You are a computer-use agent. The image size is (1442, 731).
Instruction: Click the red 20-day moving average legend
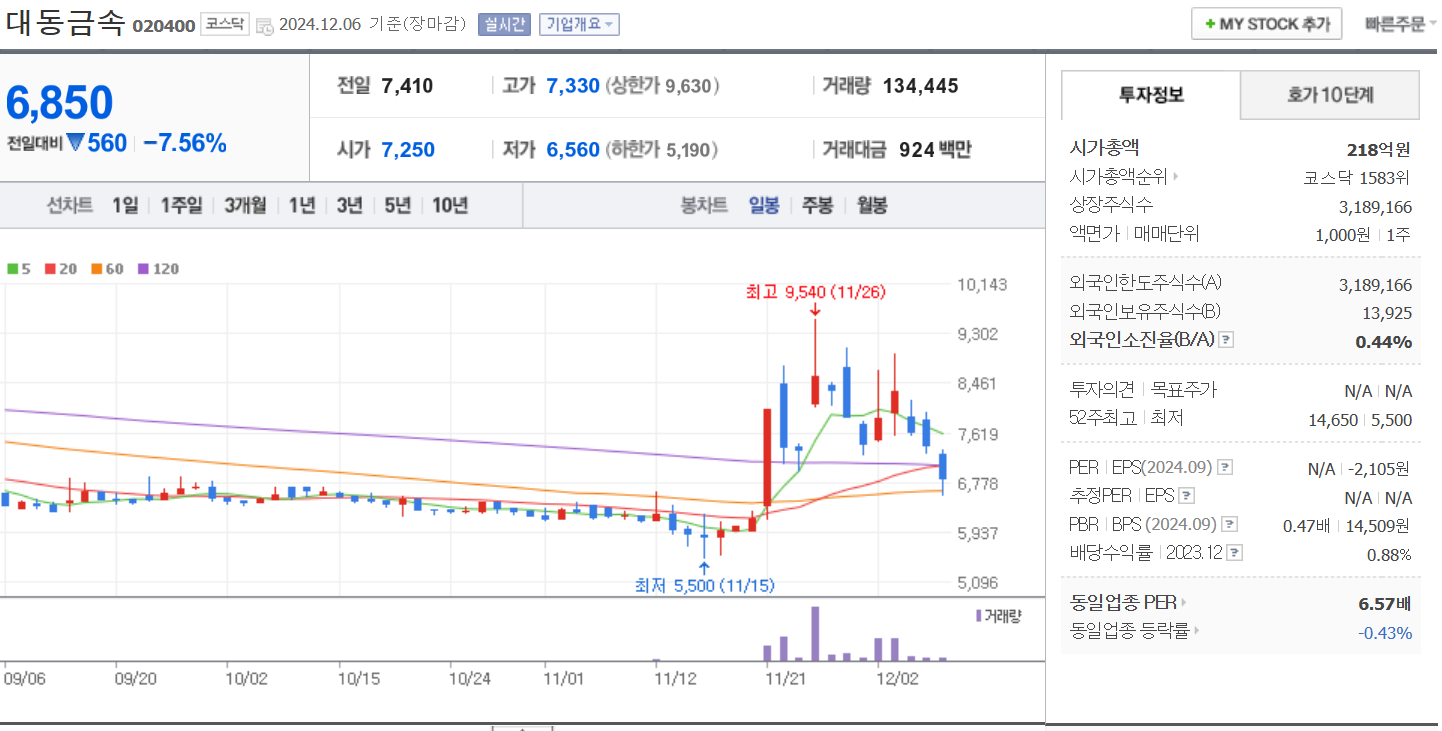click(x=60, y=269)
